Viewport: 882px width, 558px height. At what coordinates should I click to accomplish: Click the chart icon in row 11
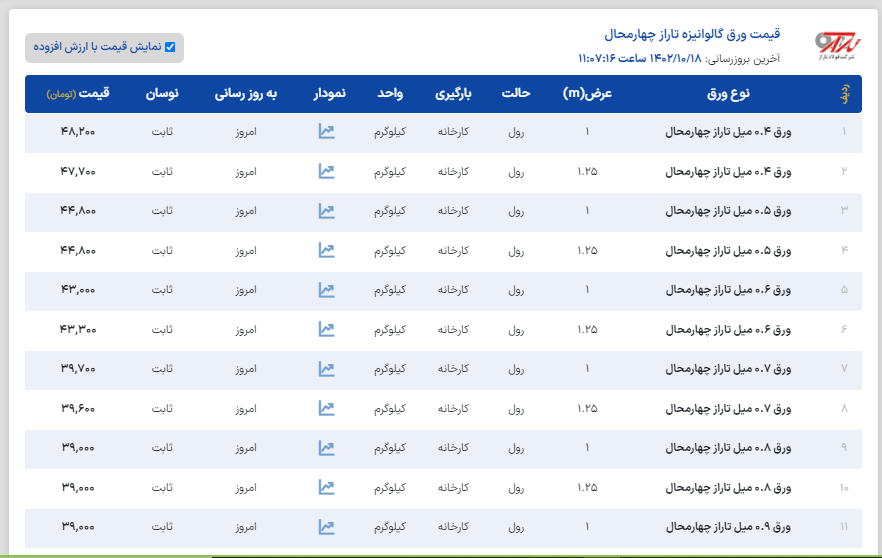point(326,527)
